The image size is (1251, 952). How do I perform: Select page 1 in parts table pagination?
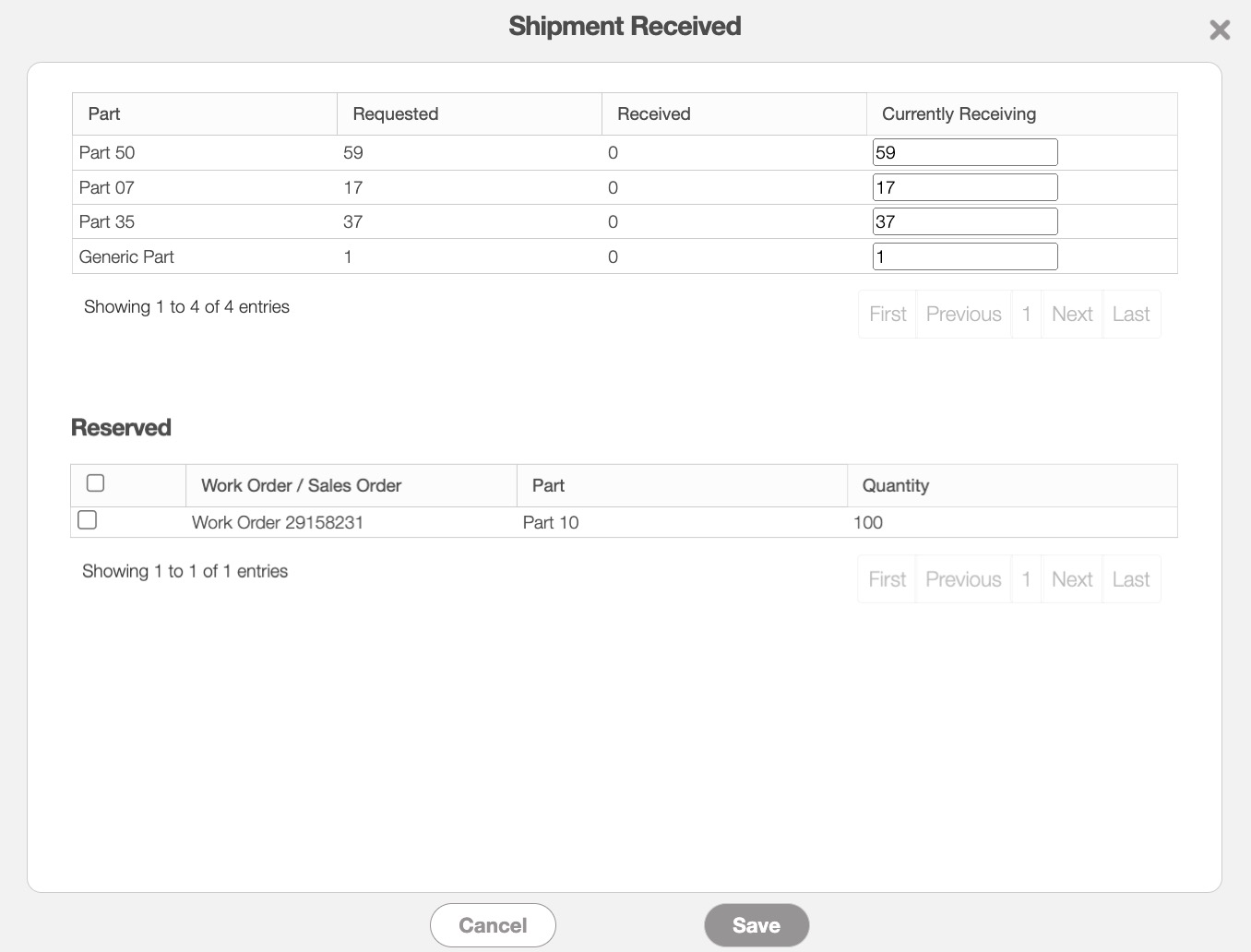pyautogui.click(x=1026, y=315)
